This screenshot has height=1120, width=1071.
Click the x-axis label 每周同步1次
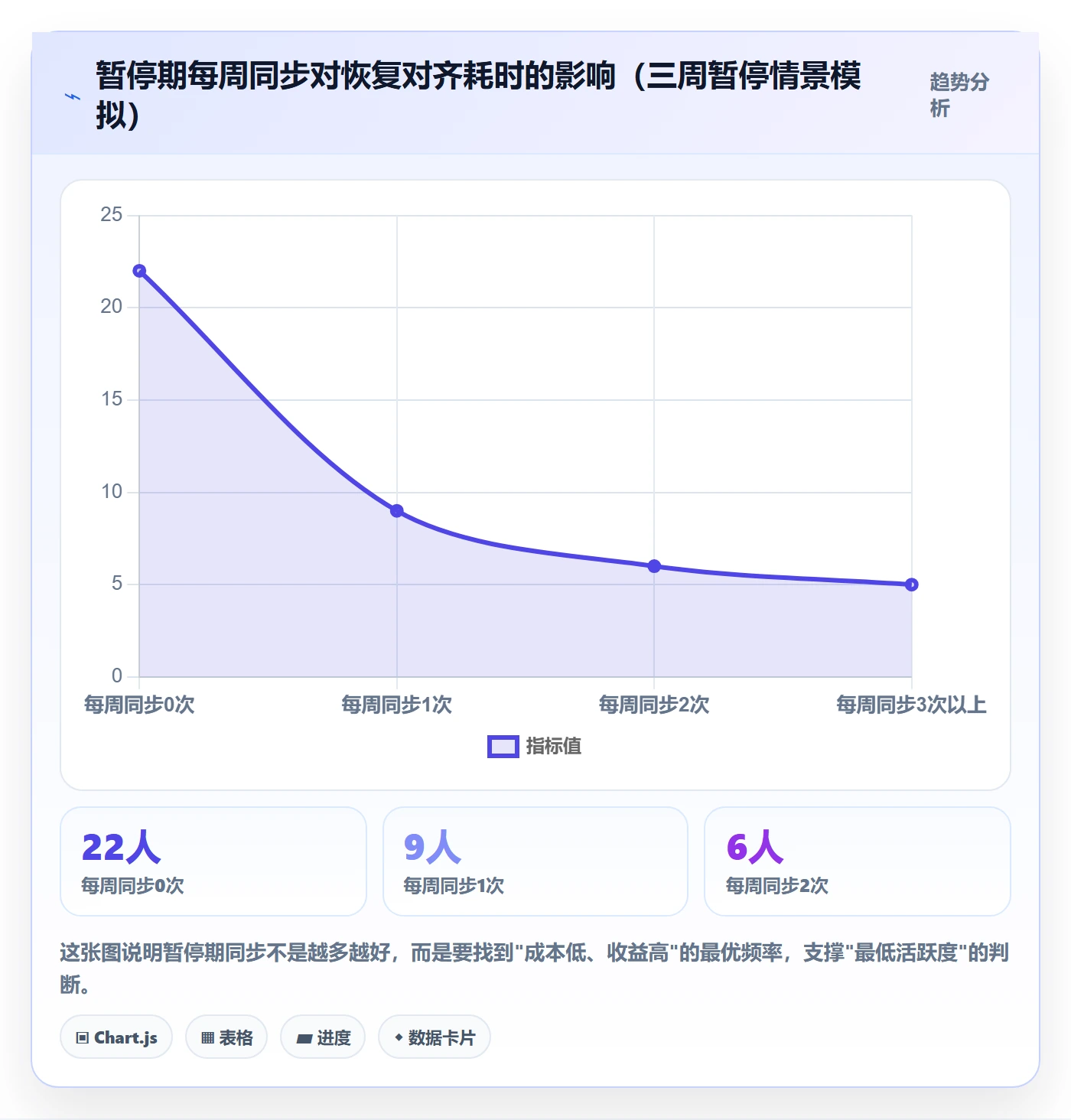tap(397, 705)
